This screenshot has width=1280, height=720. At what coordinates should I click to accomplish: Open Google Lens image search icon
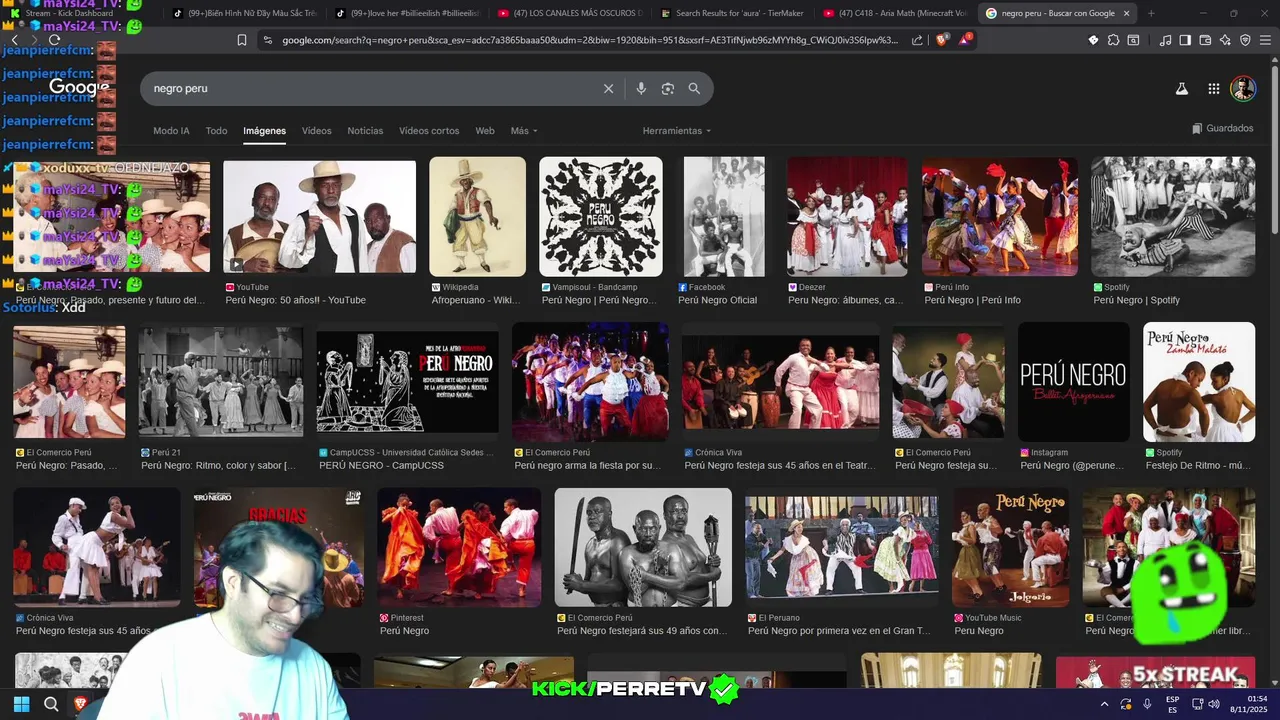click(x=668, y=88)
